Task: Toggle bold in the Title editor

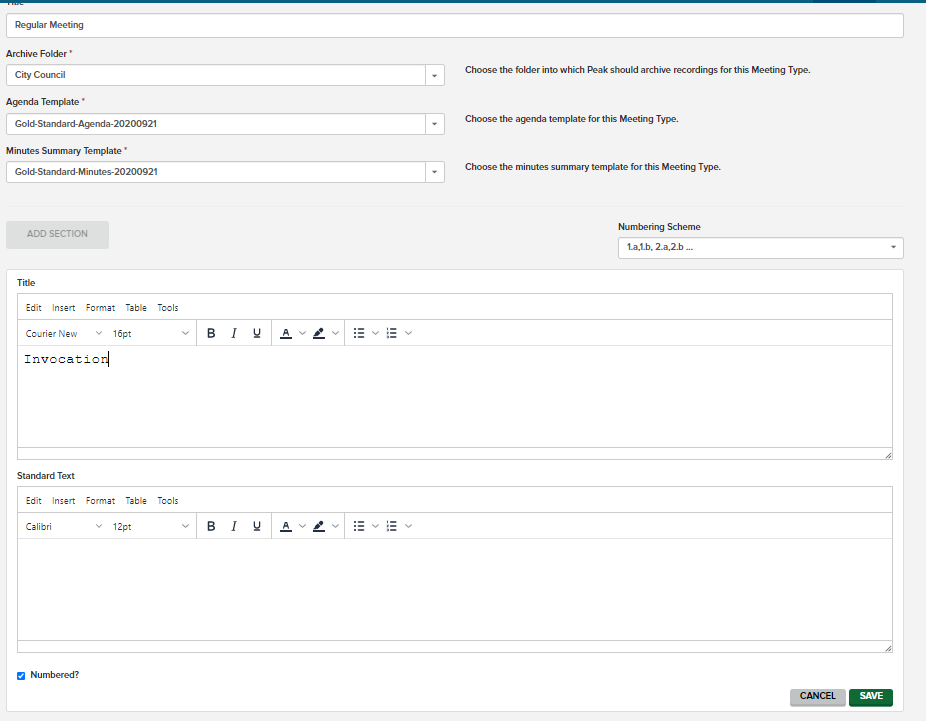Action: (x=211, y=333)
